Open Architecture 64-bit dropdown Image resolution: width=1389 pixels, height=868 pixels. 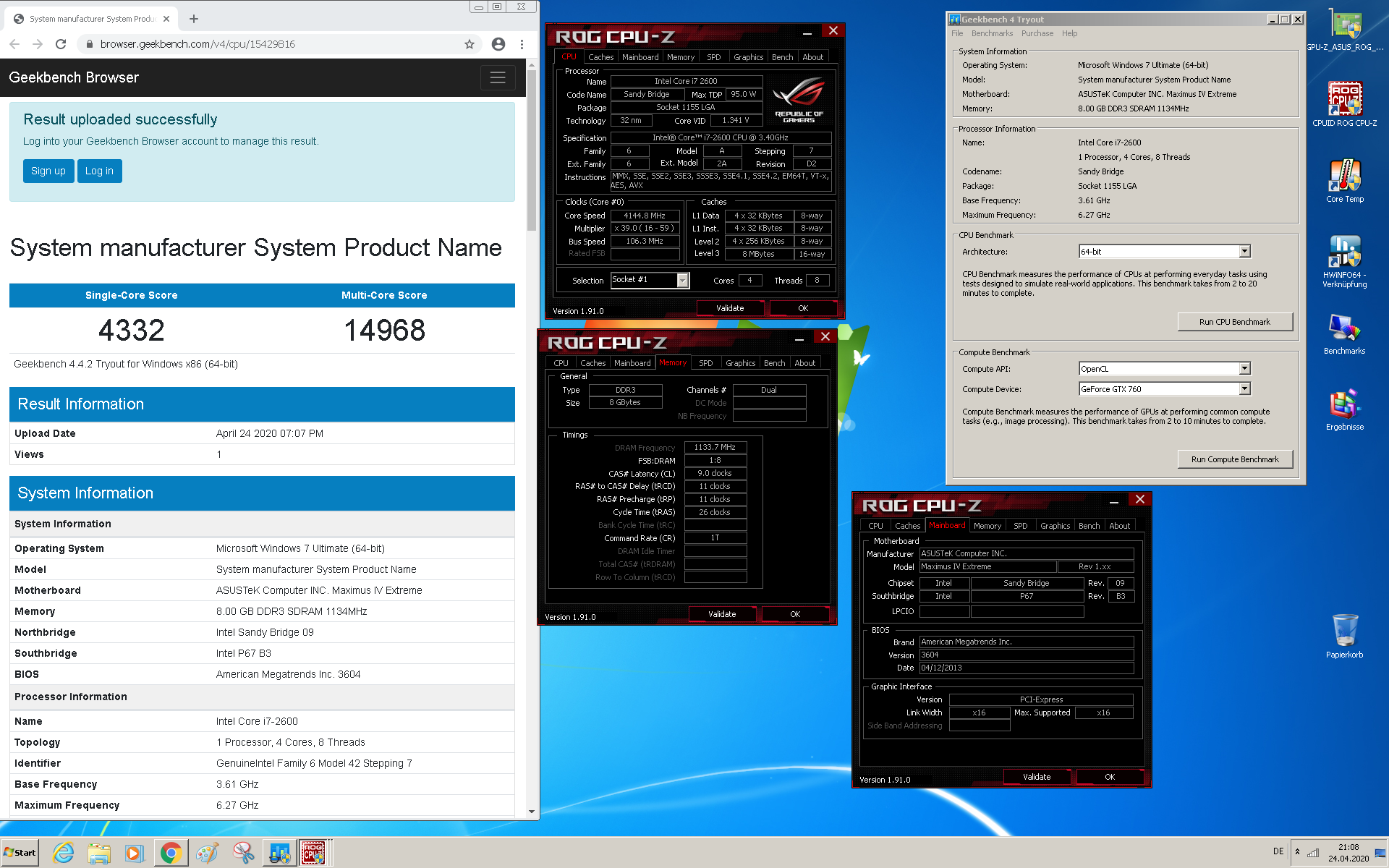(1245, 252)
